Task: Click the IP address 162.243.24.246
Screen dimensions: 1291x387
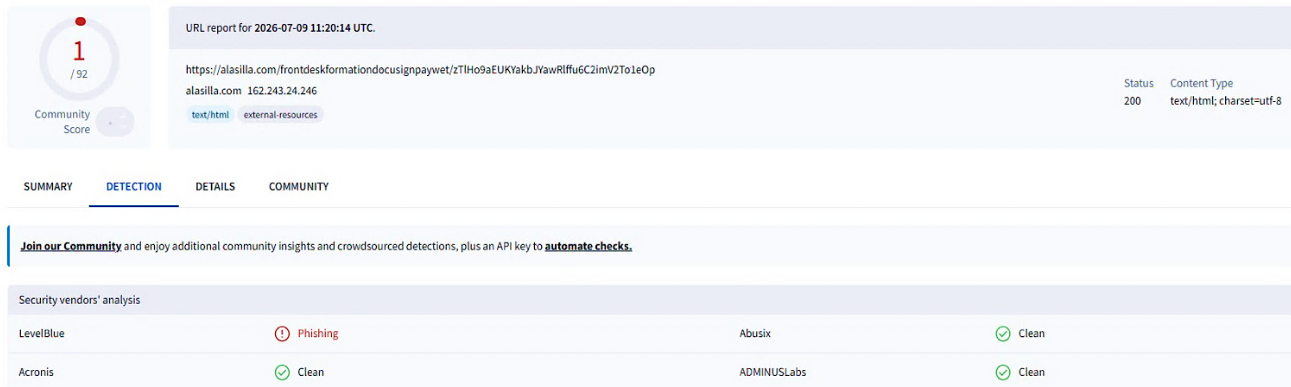Action: coord(282,91)
